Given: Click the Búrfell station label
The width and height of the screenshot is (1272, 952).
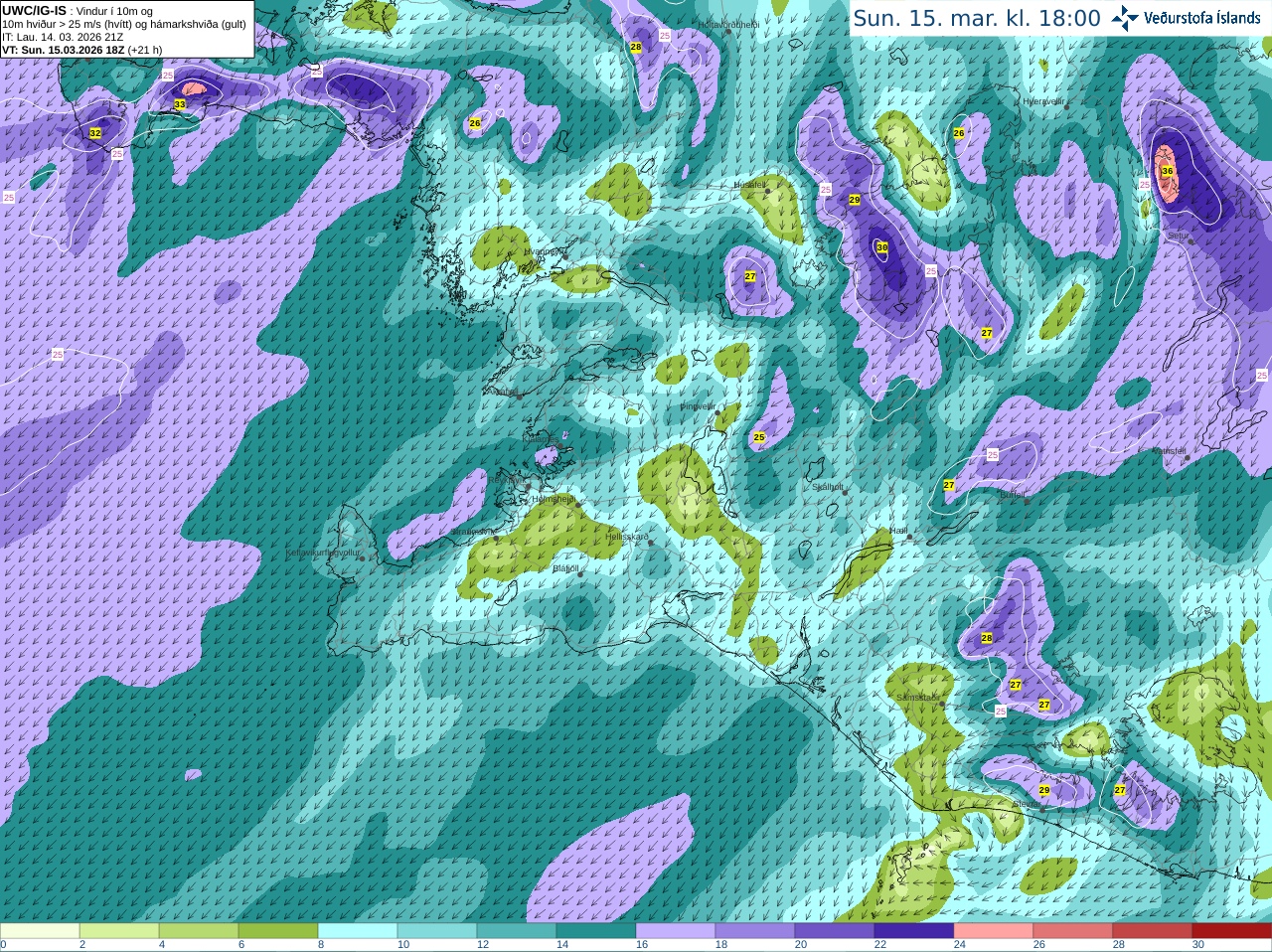Looking at the screenshot, I should tap(1013, 494).
